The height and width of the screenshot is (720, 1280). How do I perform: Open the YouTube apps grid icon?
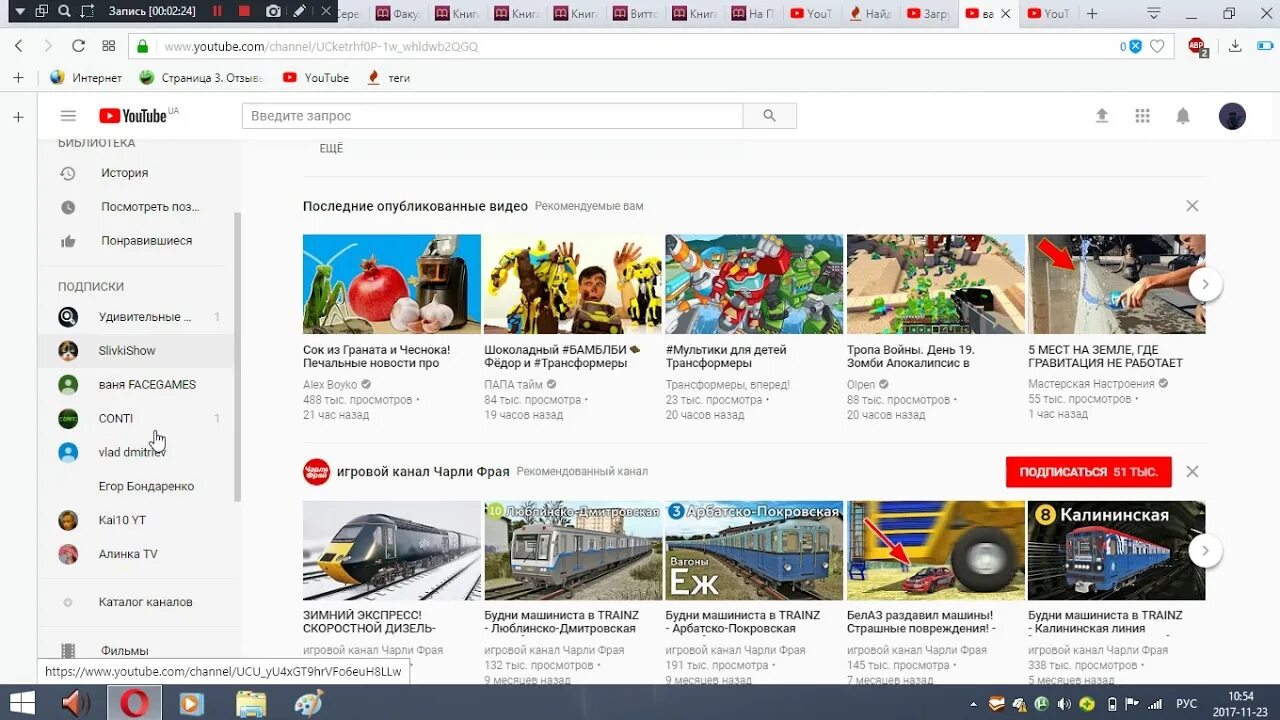click(1142, 116)
